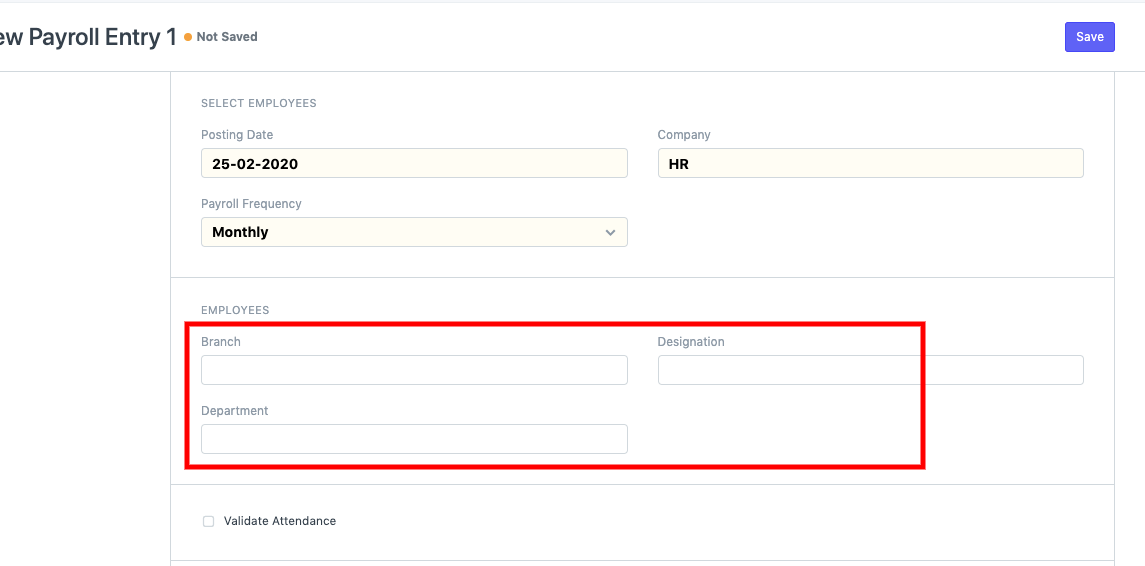Click the SELECT EMPLOYEES section heading
Screen dimensions: 1145x566
258,103
